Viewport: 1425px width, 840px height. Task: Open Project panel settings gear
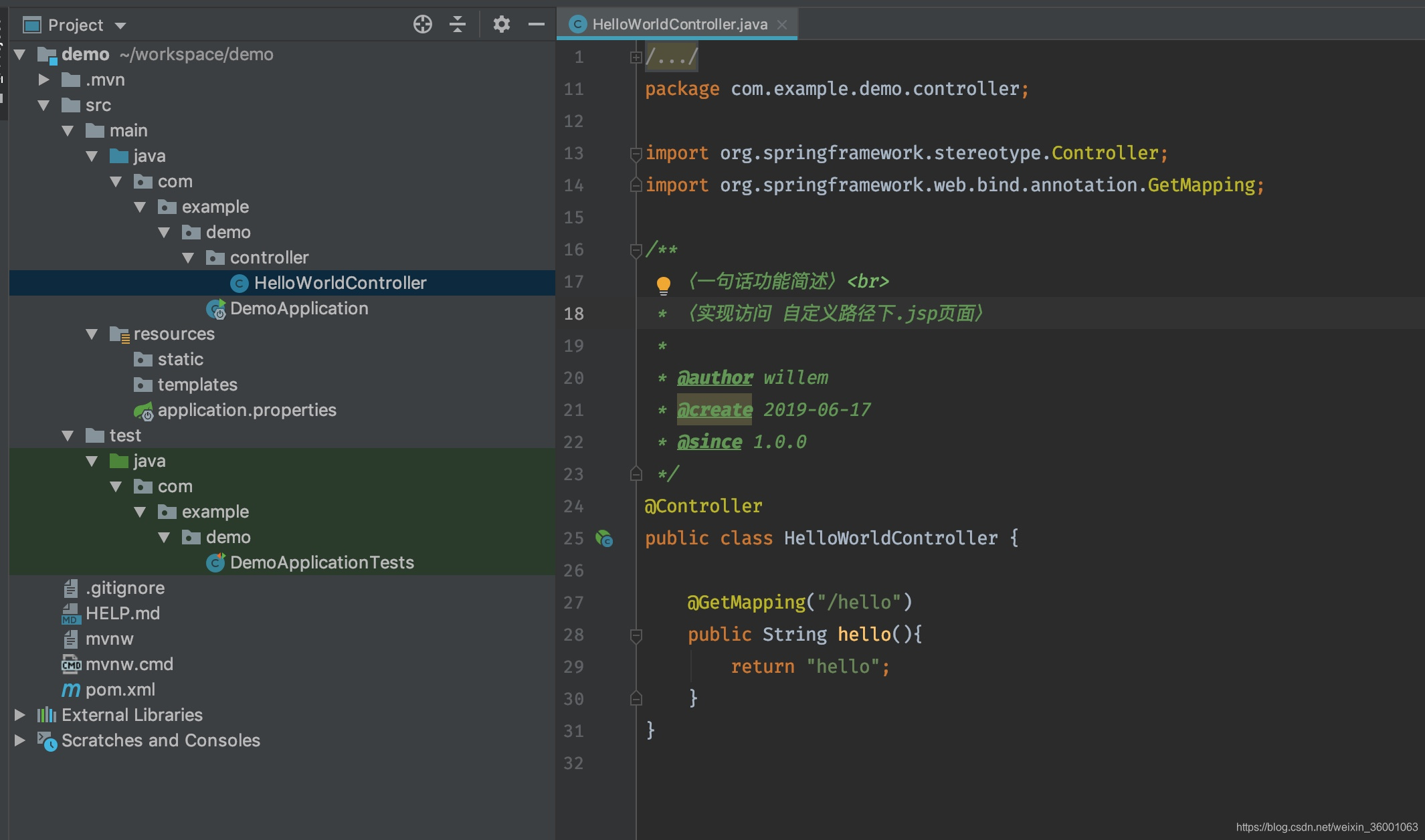(502, 25)
